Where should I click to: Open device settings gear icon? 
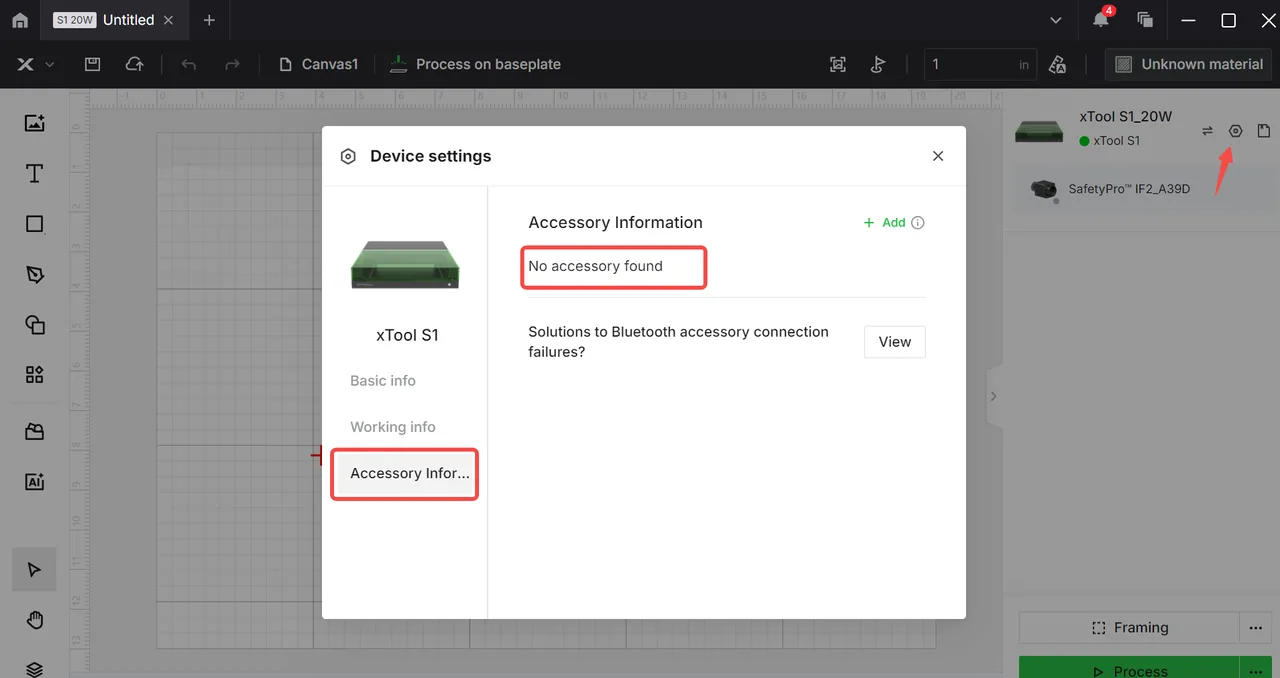tap(1236, 131)
